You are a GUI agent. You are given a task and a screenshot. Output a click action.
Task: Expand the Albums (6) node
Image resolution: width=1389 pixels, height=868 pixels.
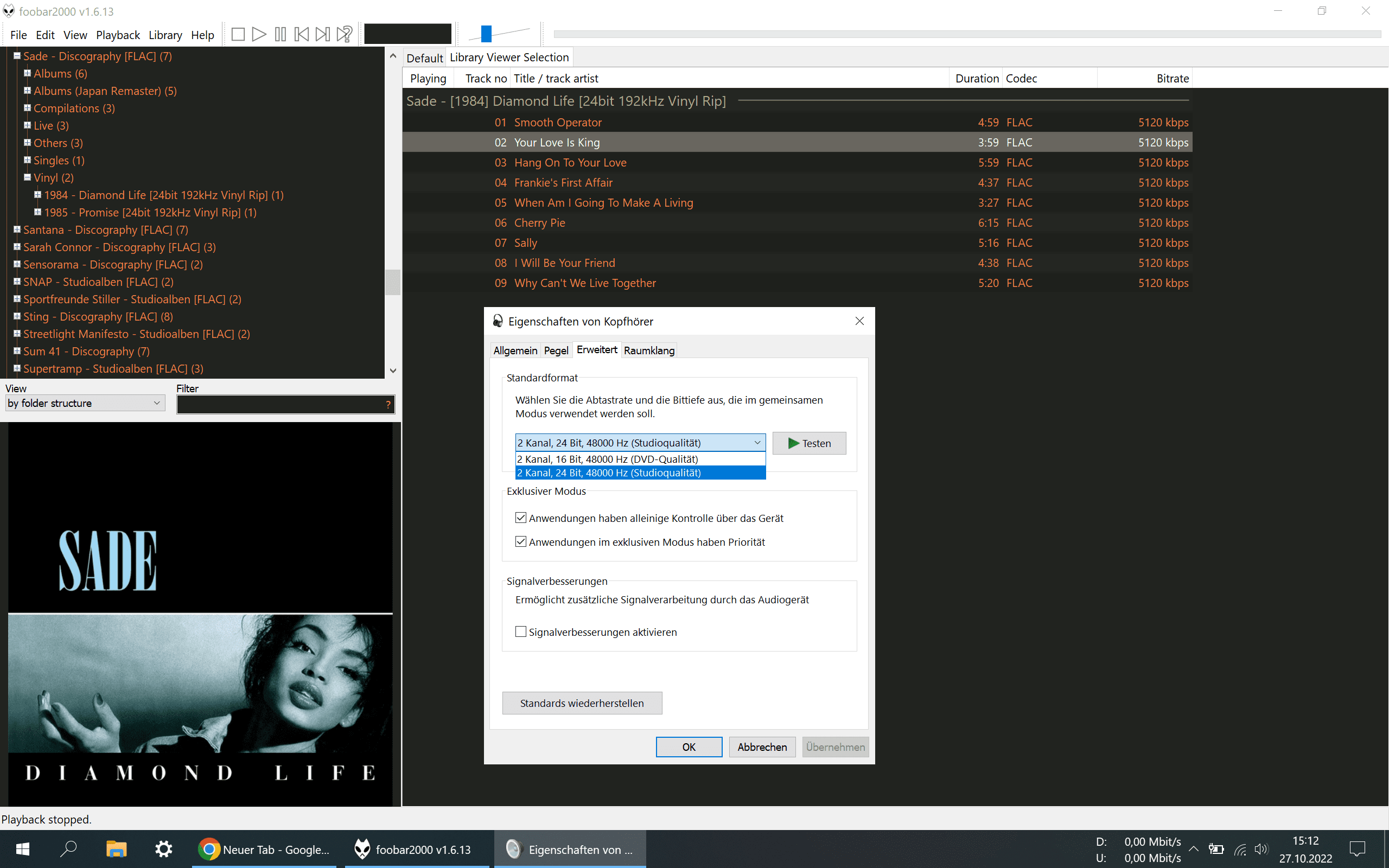(27, 73)
